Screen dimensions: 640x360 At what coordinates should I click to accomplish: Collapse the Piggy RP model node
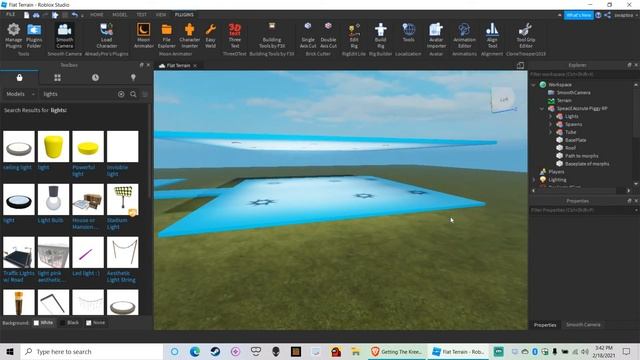tap(542, 109)
